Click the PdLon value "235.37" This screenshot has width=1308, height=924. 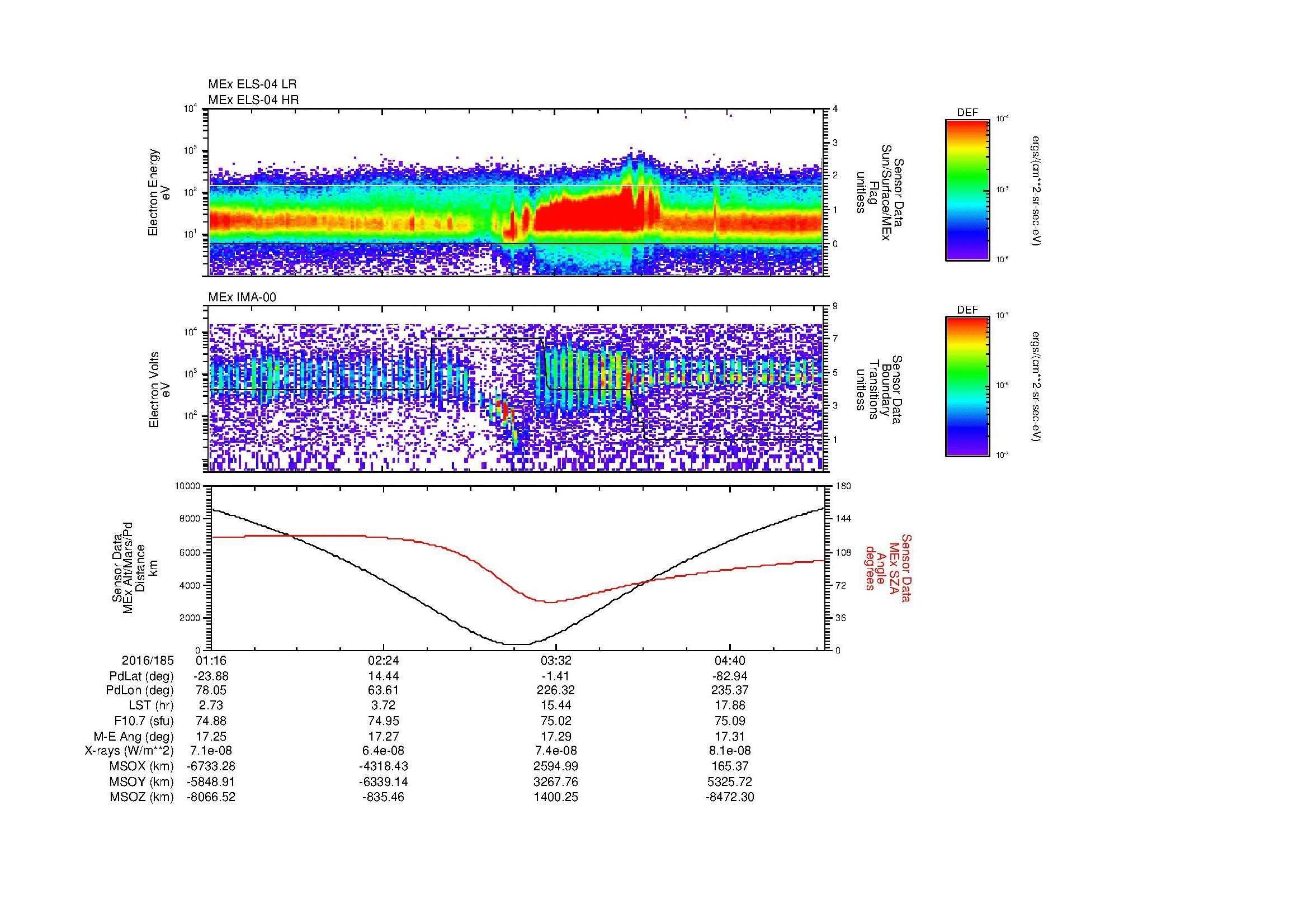[x=729, y=690]
